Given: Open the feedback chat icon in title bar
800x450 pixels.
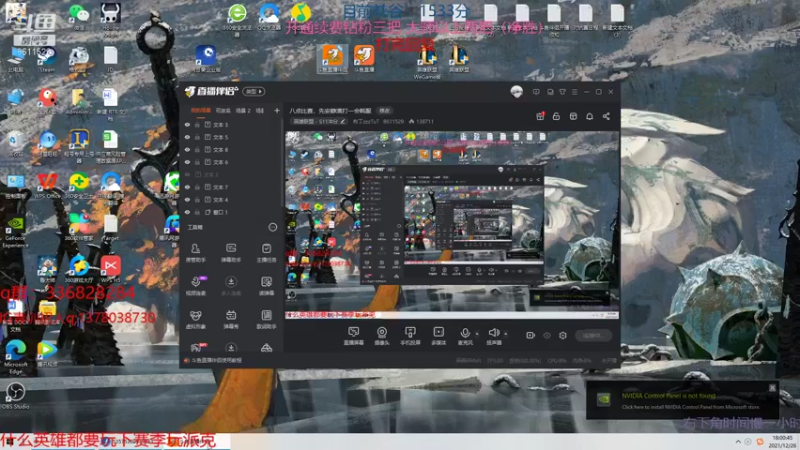Looking at the screenshot, I should pyautogui.click(x=536, y=92).
